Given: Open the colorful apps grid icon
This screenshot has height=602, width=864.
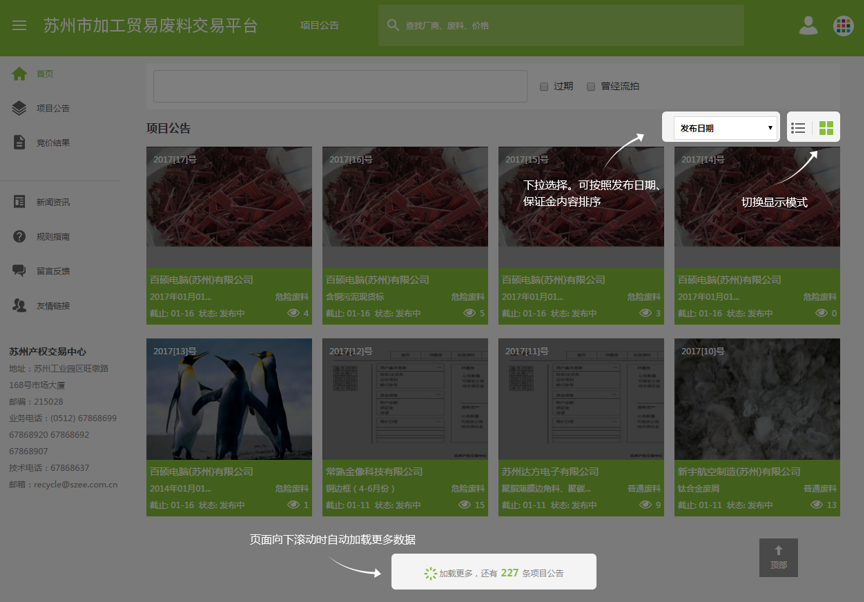Looking at the screenshot, I should pos(843,26).
